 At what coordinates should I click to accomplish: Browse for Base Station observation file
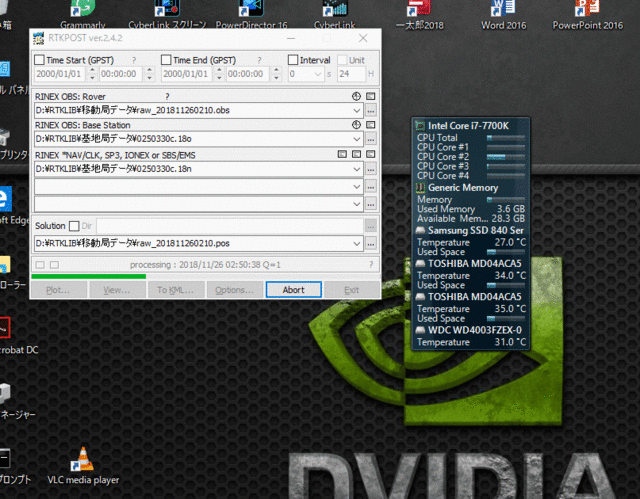371,139
